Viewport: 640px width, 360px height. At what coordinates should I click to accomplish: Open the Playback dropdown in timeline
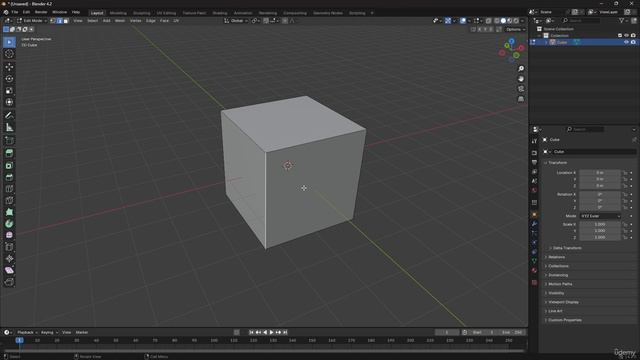(27, 333)
